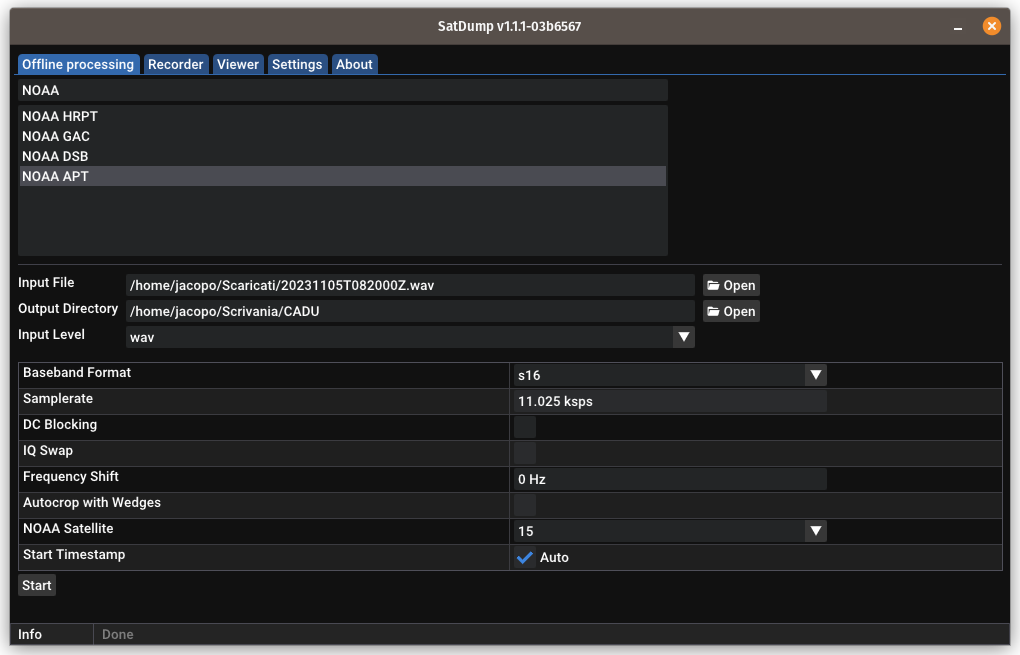Click the Samplerate 11.025 ksps field

pos(670,401)
